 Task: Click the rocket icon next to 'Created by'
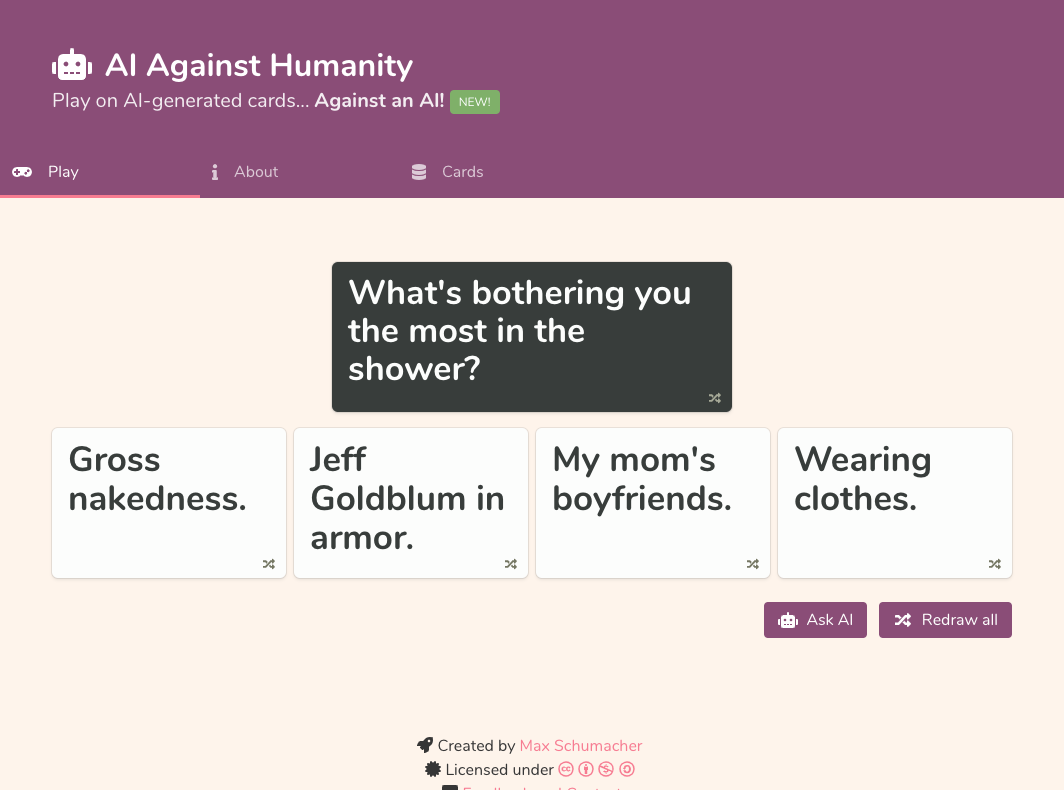pyautogui.click(x=423, y=744)
